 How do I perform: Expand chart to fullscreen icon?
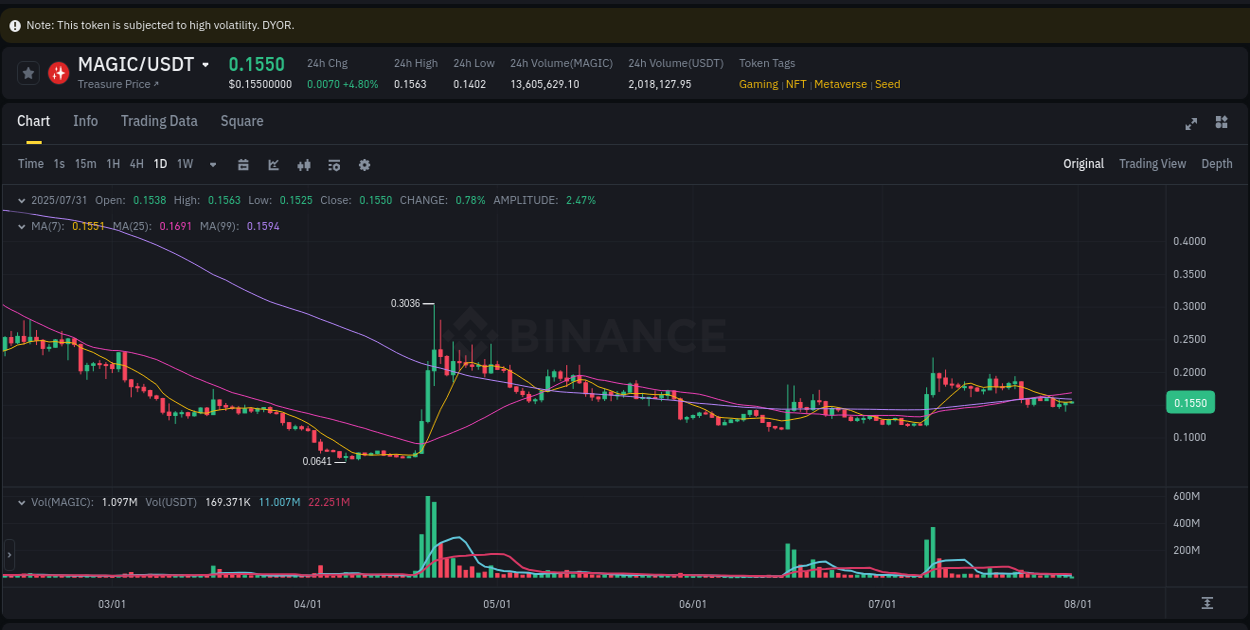pyautogui.click(x=1191, y=123)
